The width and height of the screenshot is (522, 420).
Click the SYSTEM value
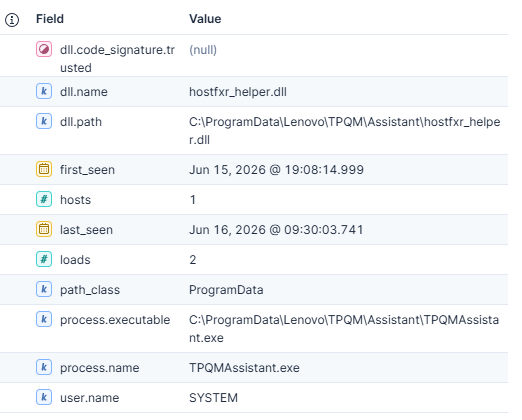tap(213, 398)
